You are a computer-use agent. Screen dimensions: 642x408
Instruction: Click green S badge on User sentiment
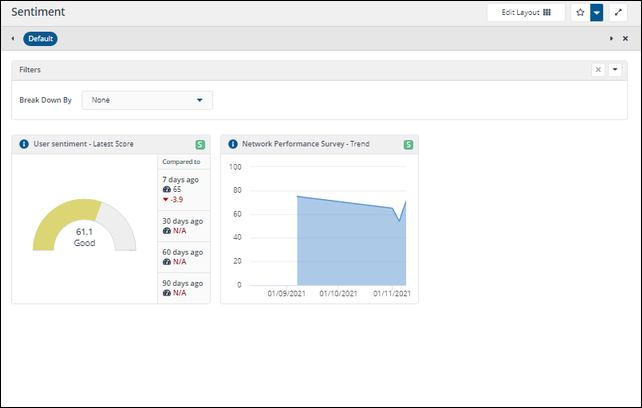point(200,145)
